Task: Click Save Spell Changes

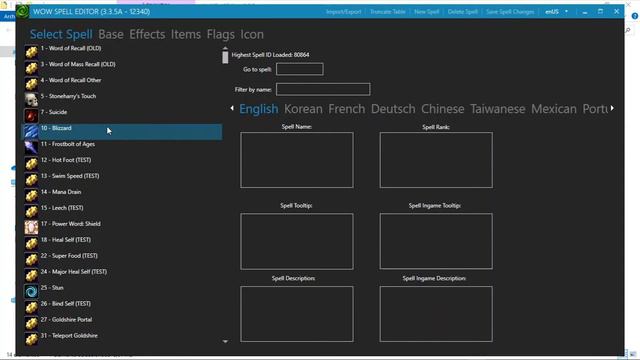Action: (510, 12)
